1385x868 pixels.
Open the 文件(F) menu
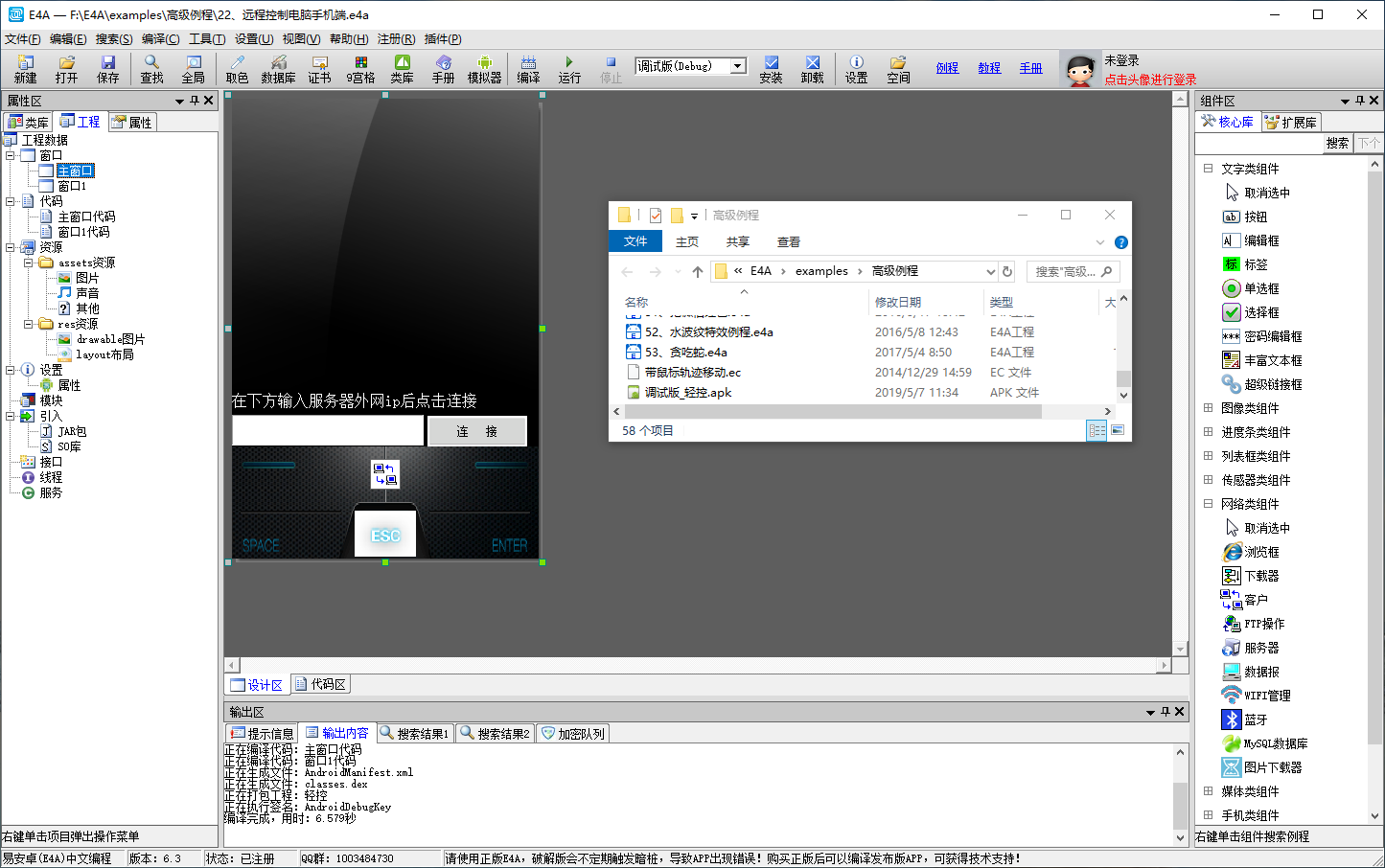tap(23, 39)
